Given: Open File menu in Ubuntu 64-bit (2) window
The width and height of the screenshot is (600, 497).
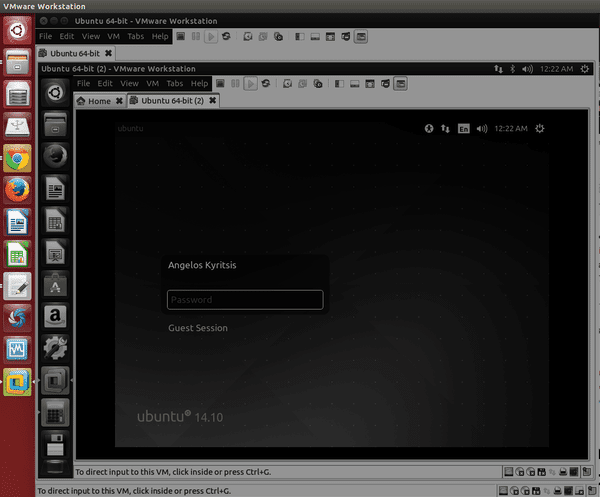Looking at the screenshot, I should tap(83, 83).
